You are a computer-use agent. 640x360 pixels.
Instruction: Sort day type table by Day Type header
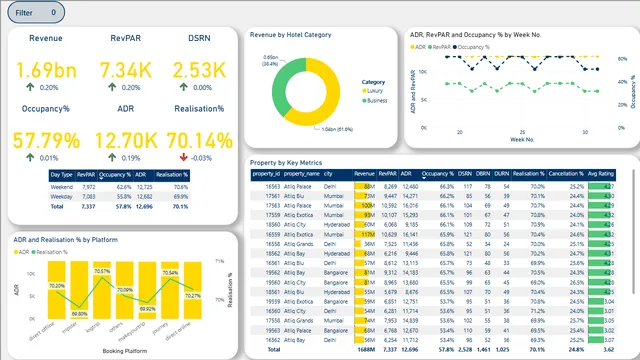tap(61, 175)
